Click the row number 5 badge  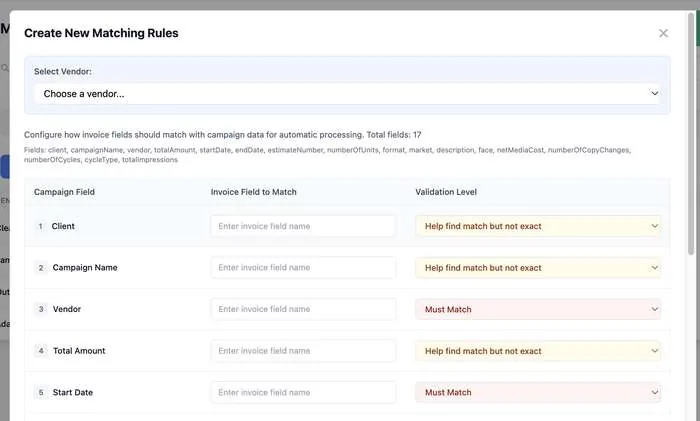(x=41, y=392)
